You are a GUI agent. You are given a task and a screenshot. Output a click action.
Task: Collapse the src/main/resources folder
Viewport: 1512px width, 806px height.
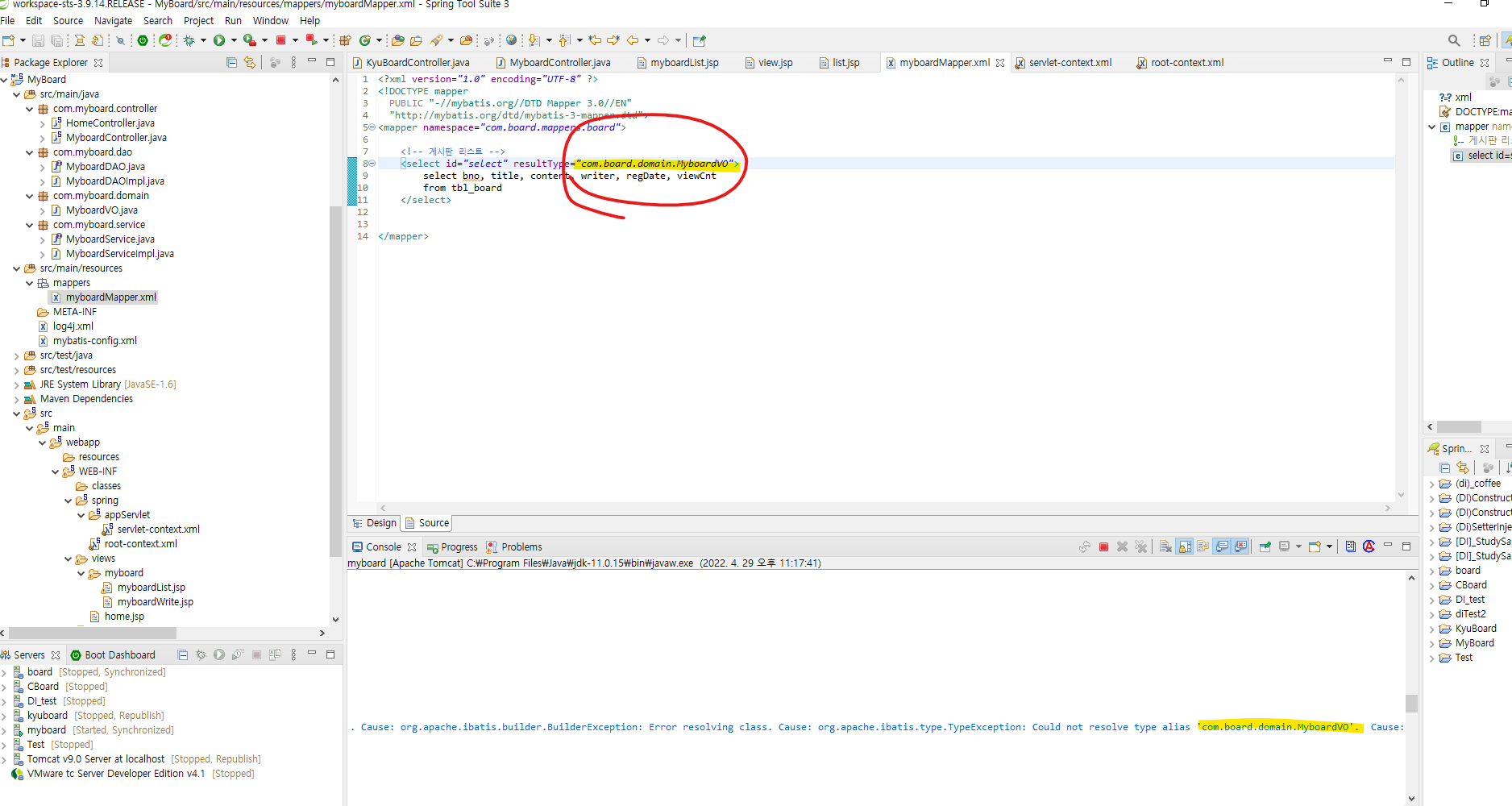[x=17, y=268]
